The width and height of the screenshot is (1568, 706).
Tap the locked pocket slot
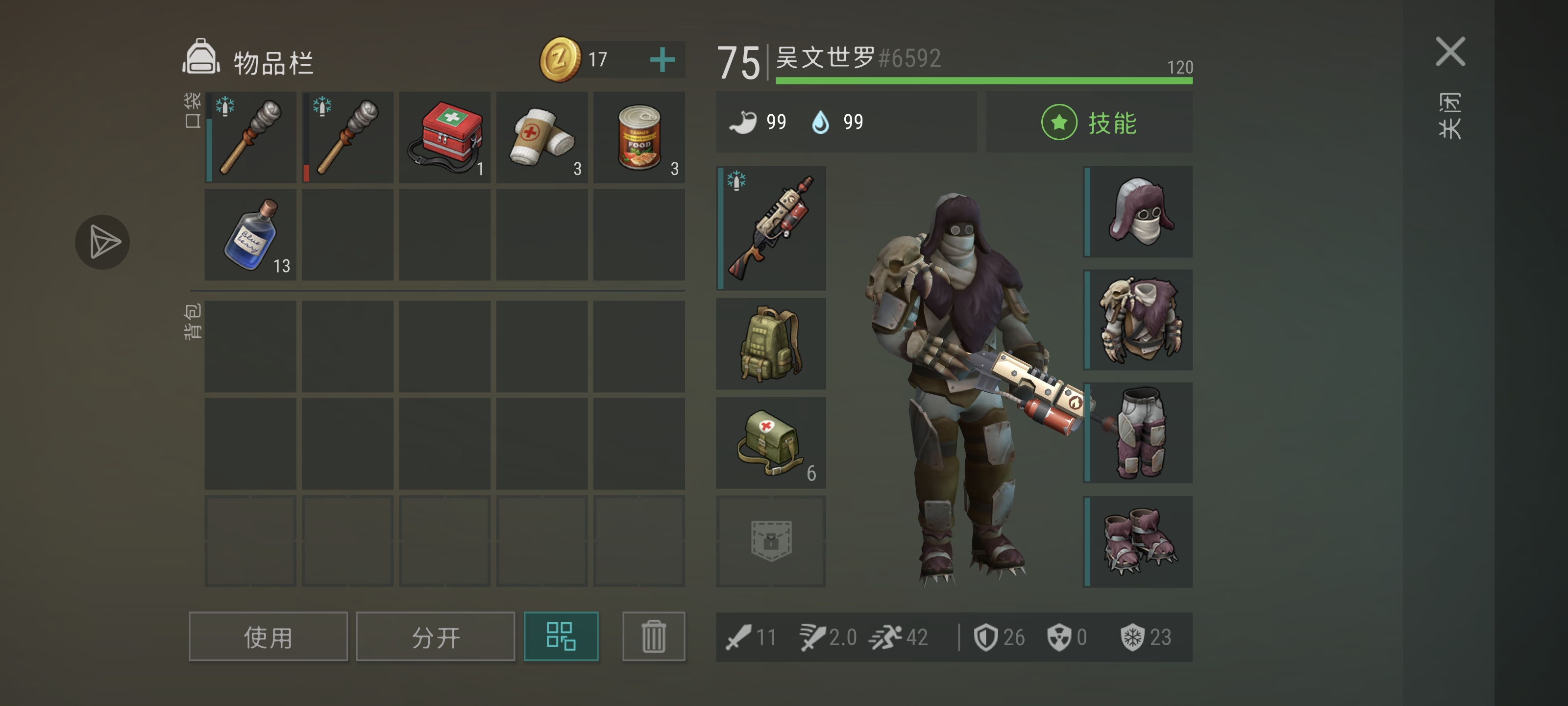pos(771,541)
